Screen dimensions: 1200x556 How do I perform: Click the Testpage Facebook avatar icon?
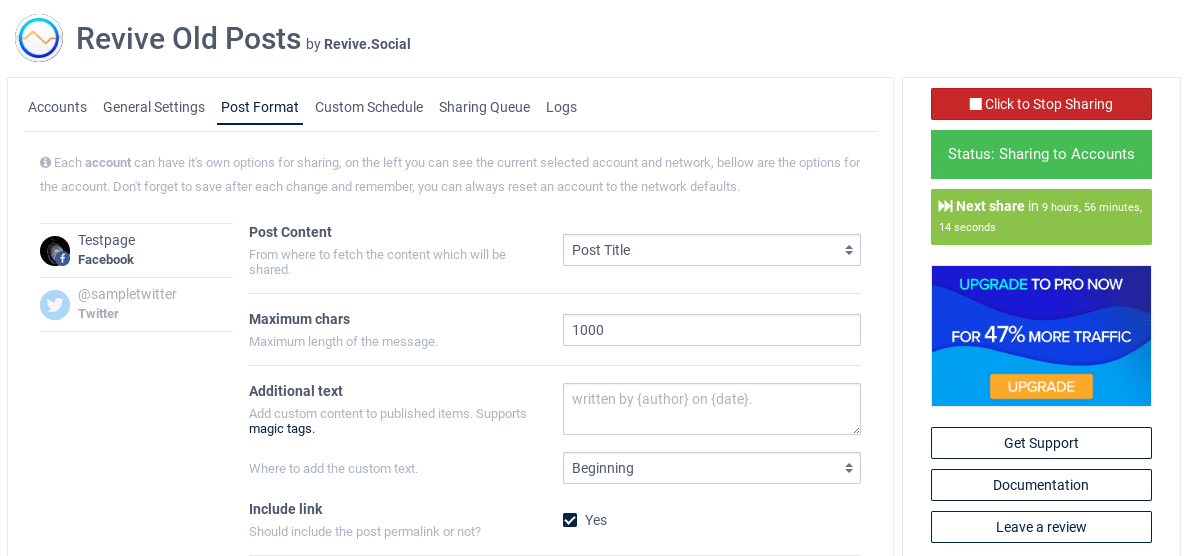(x=55, y=250)
